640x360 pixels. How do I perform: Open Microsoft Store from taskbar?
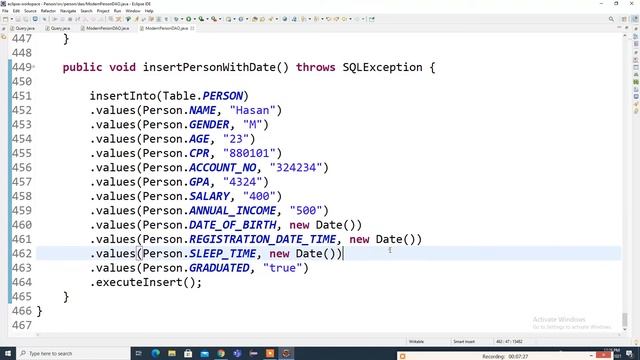click(x=188, y=353)
